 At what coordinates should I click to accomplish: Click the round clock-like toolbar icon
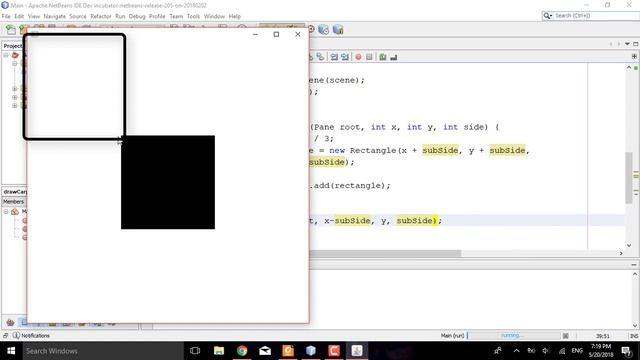[x=311, y=29]
